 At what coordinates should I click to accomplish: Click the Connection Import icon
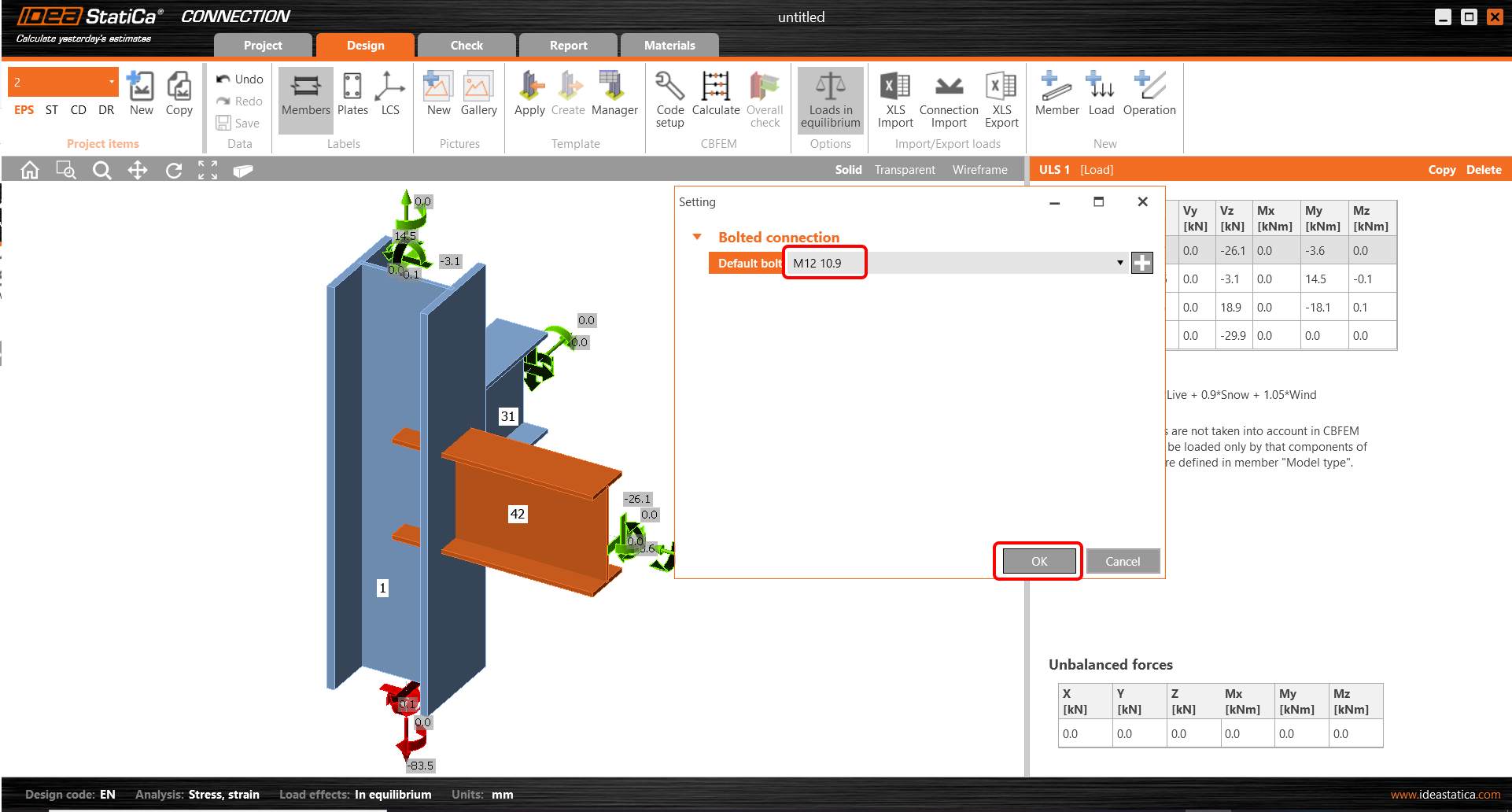pyautogui.click(x=949, y=86)
